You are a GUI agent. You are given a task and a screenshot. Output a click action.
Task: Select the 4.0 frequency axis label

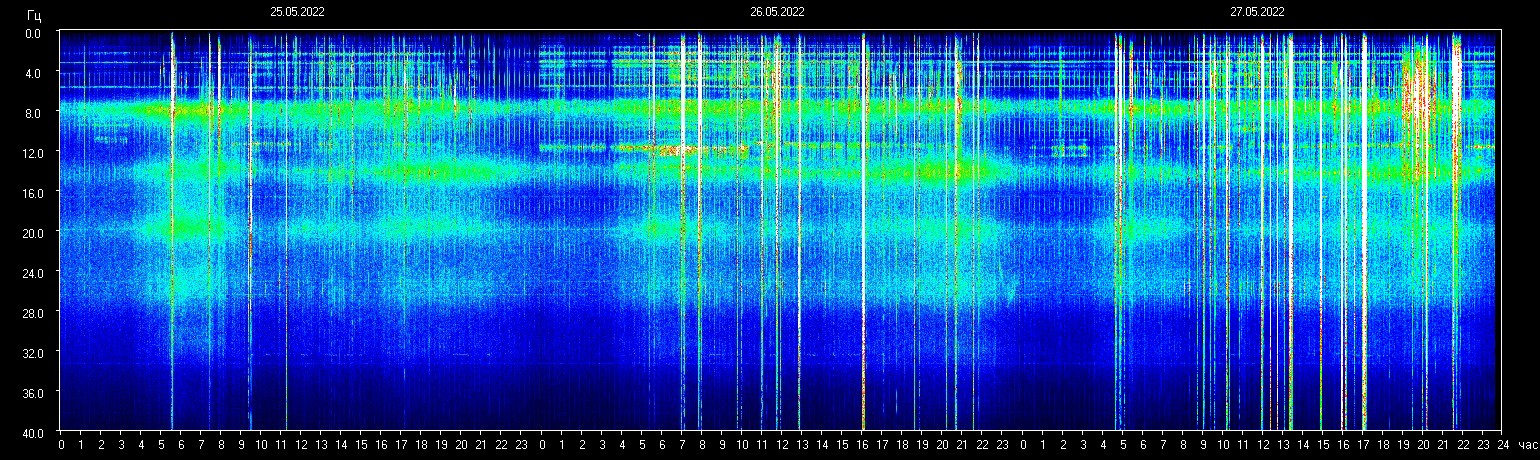point(33,73)
